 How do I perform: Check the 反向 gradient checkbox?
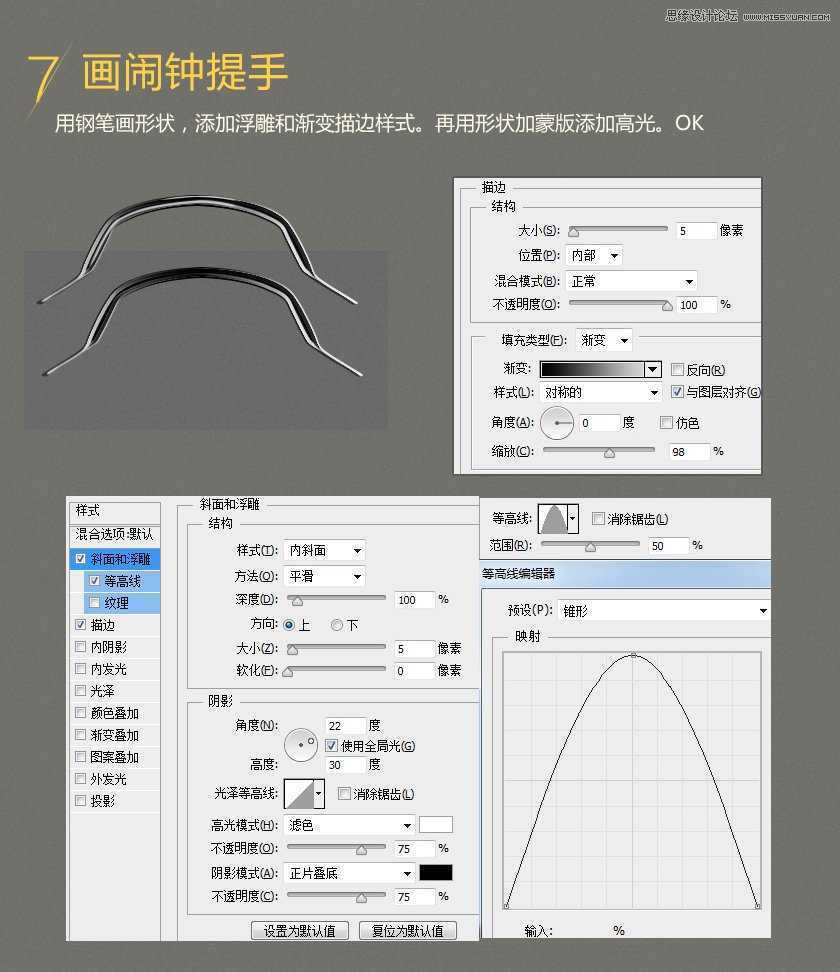point(678,369)
